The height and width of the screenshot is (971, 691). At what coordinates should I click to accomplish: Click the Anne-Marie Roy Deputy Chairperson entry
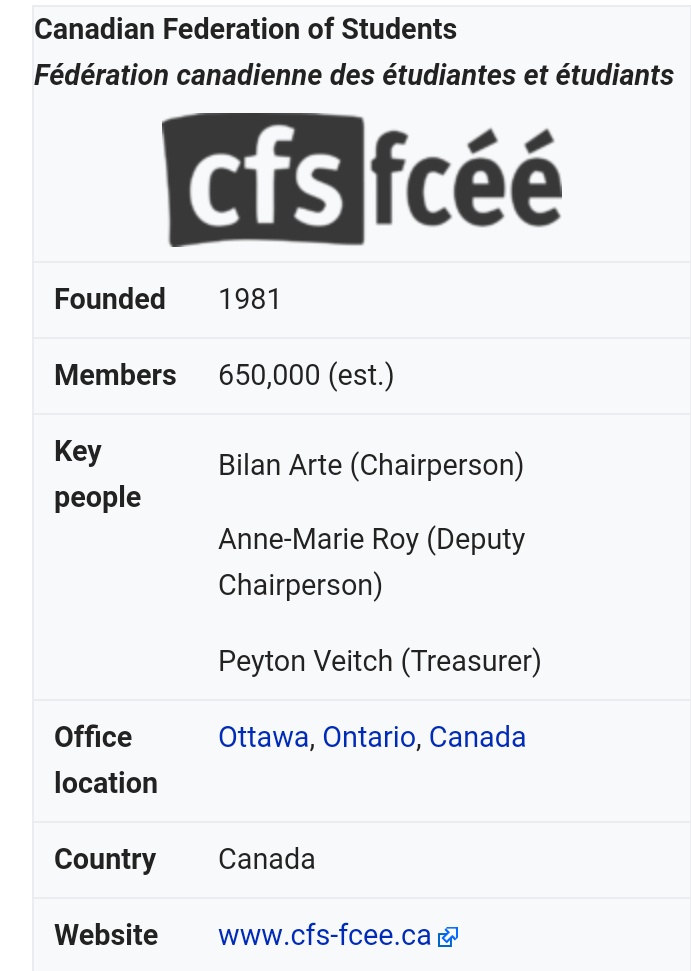tap(371, 561)
